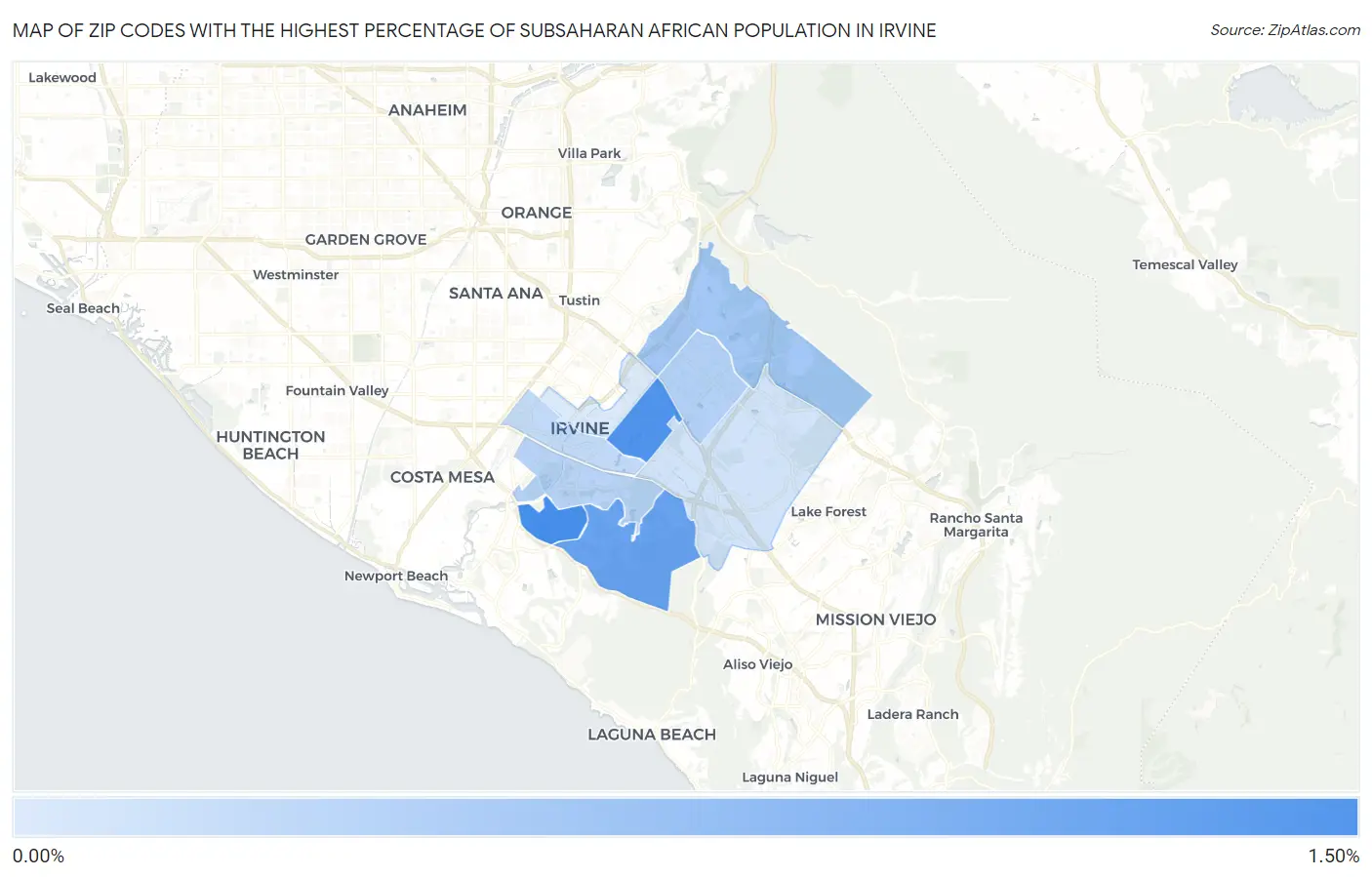Click the Seal Beach label

[x=83, y=308]
